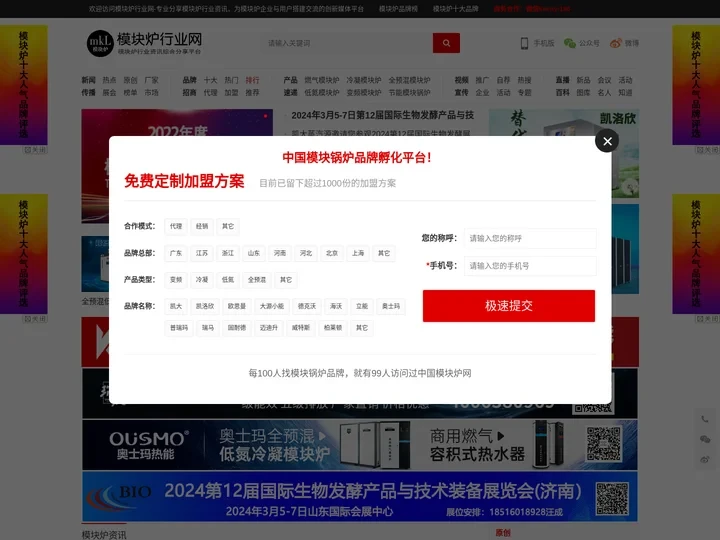The width and height of the screenshot is (720, 540).
Task: Focus the keyword search box
Action: [x=347, y=43]
